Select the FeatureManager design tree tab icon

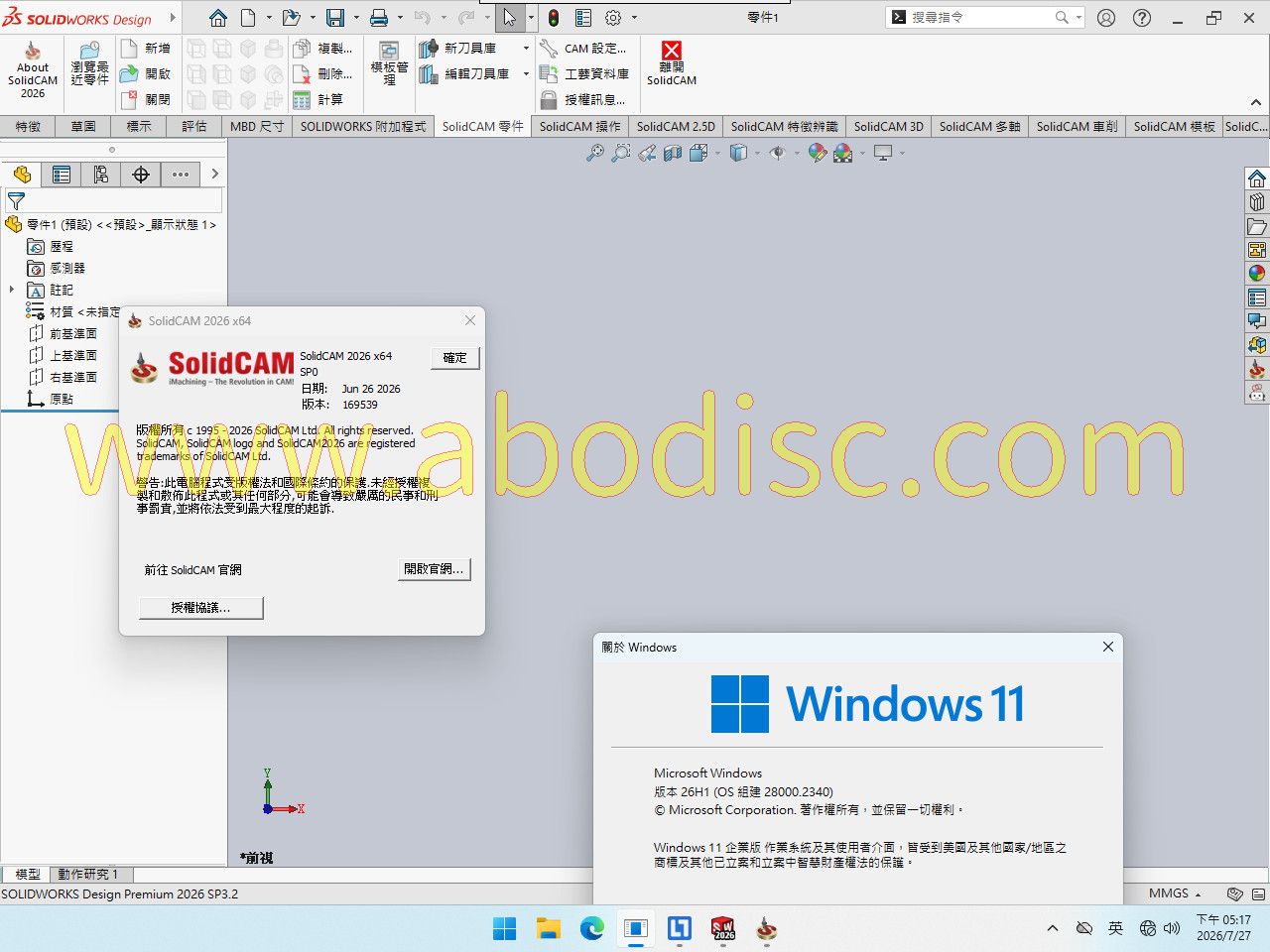point(22,175)
